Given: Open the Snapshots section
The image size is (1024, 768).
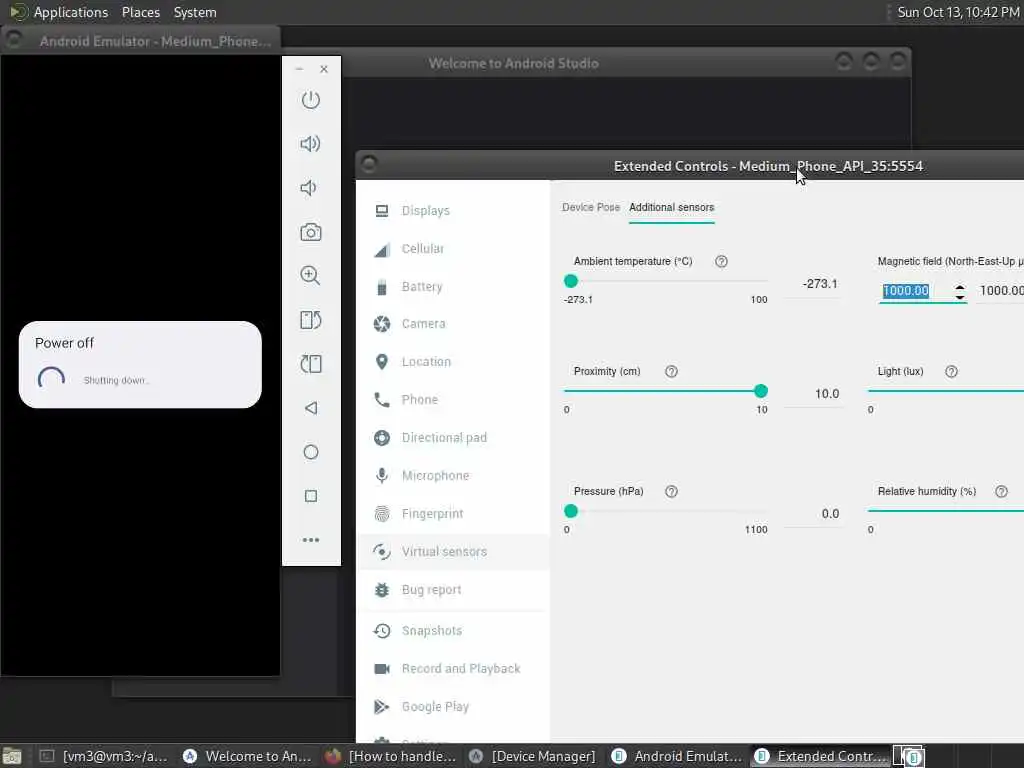Looking at the screenshot, I should coord(452,631).
